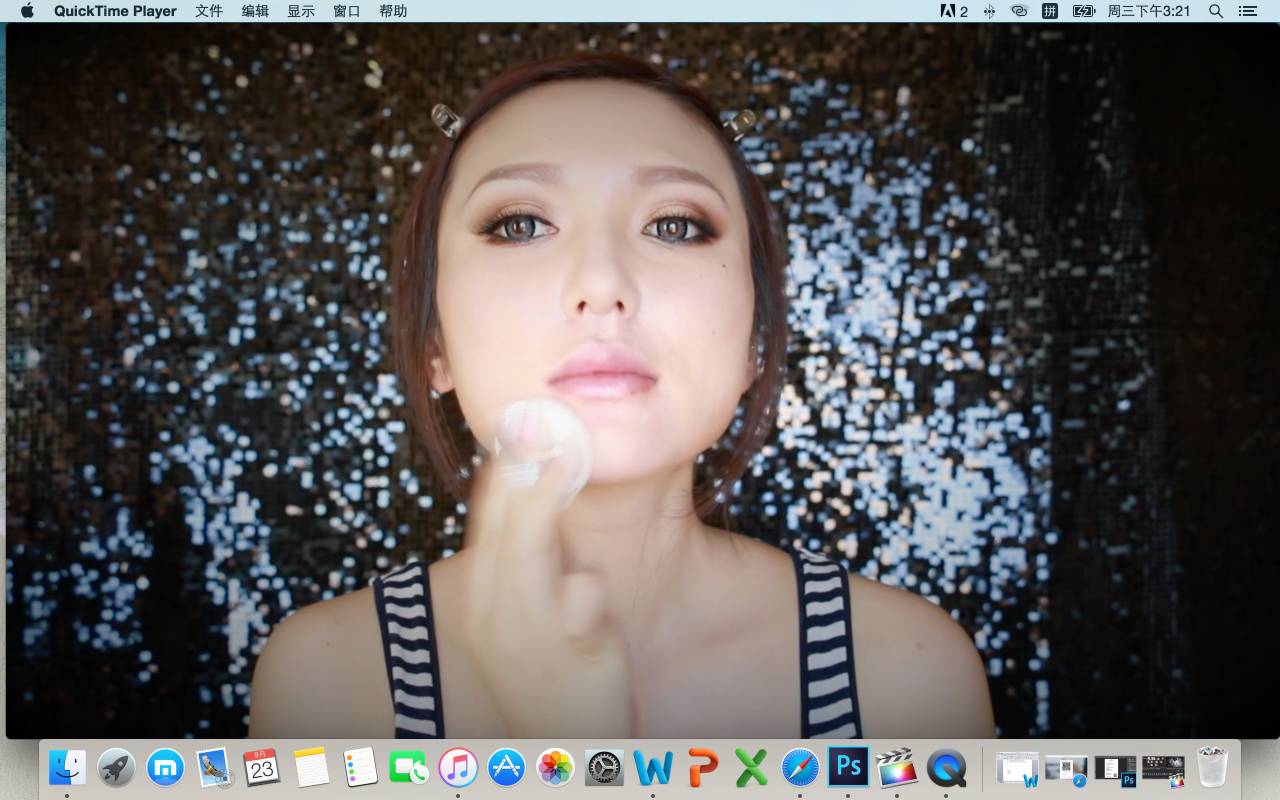
Task: Open the 文件 menu
Action: click(209, 11)
